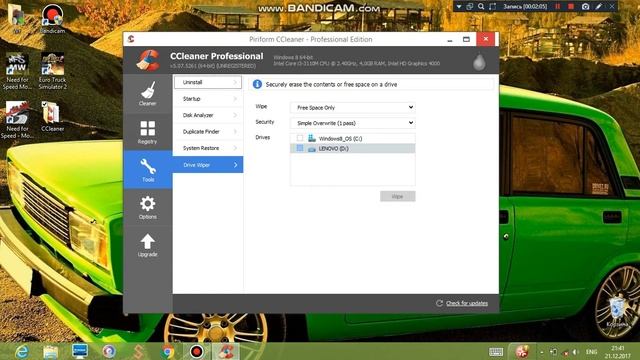Stop the Bandicam recording
Viewport: 640px width, 360px height.
[x=571, y=7]
